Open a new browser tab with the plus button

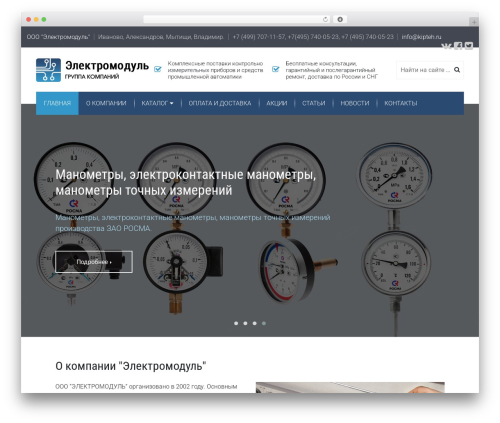click(x=474, y=22)
